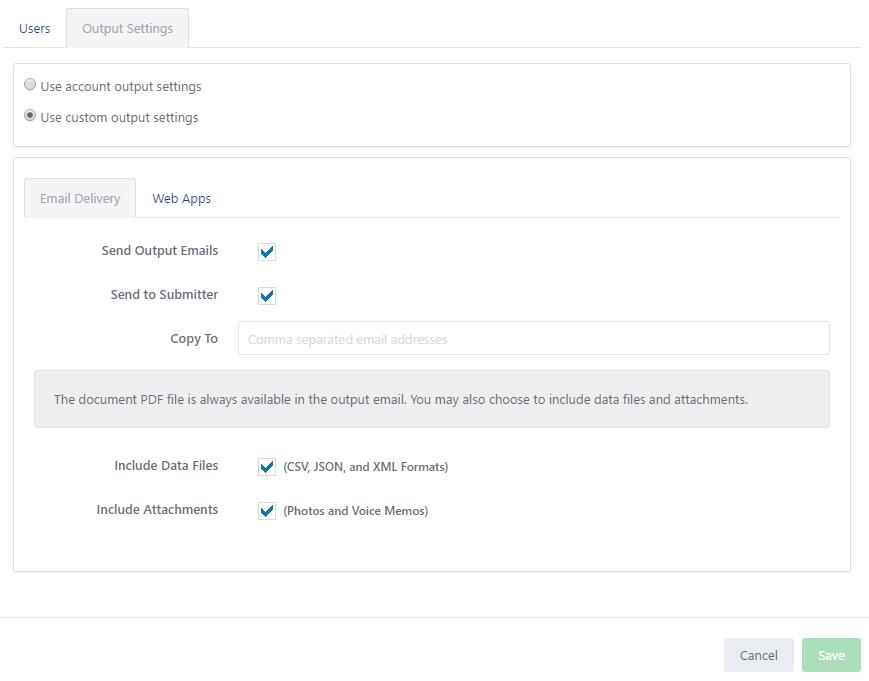Click the '(Photos and Voice Memos)' text
This screenshot has width=869, height=681.
(x=356, y=510)
